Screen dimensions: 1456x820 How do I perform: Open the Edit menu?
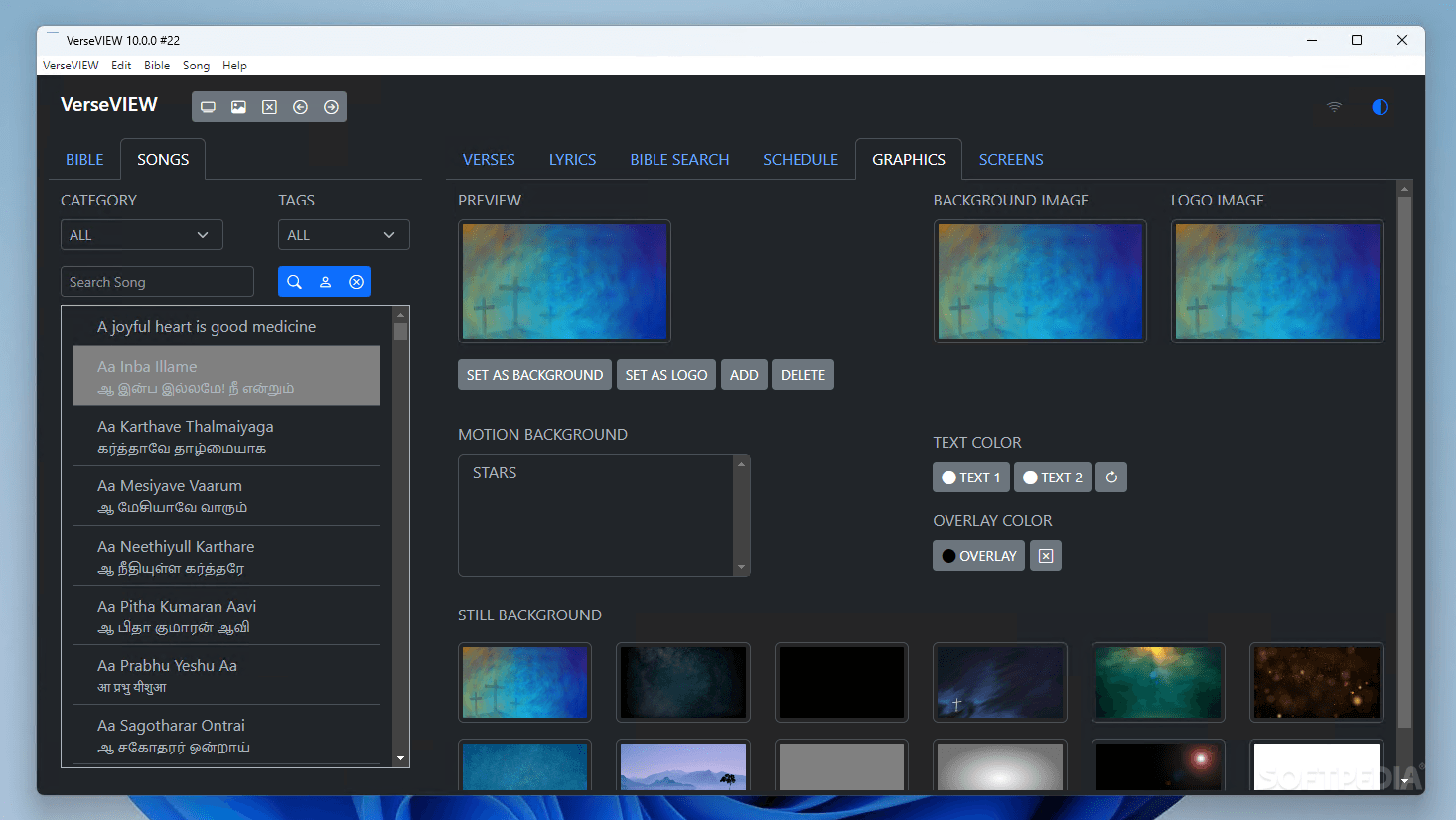121,66
